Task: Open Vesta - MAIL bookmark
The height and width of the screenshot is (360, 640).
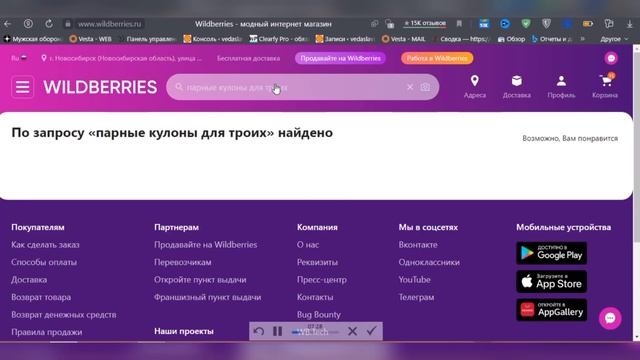Action: (403, 39)
